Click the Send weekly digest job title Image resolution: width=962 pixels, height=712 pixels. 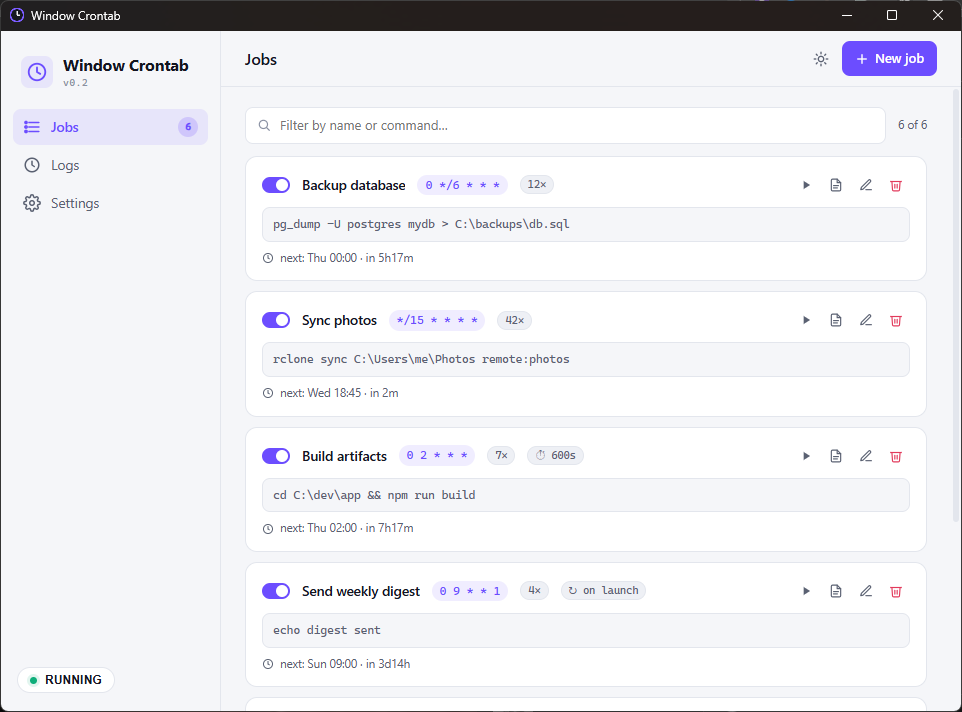click(361, 592)
